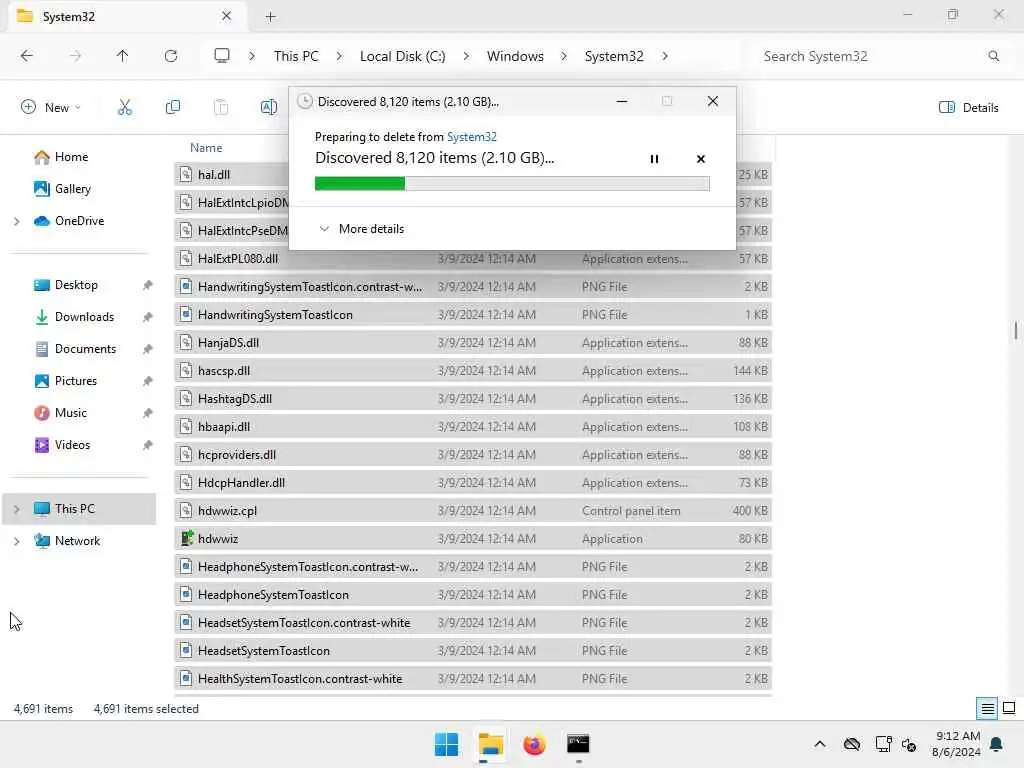
Task: Expand the This PC tree node
Action: pos(16,509)
